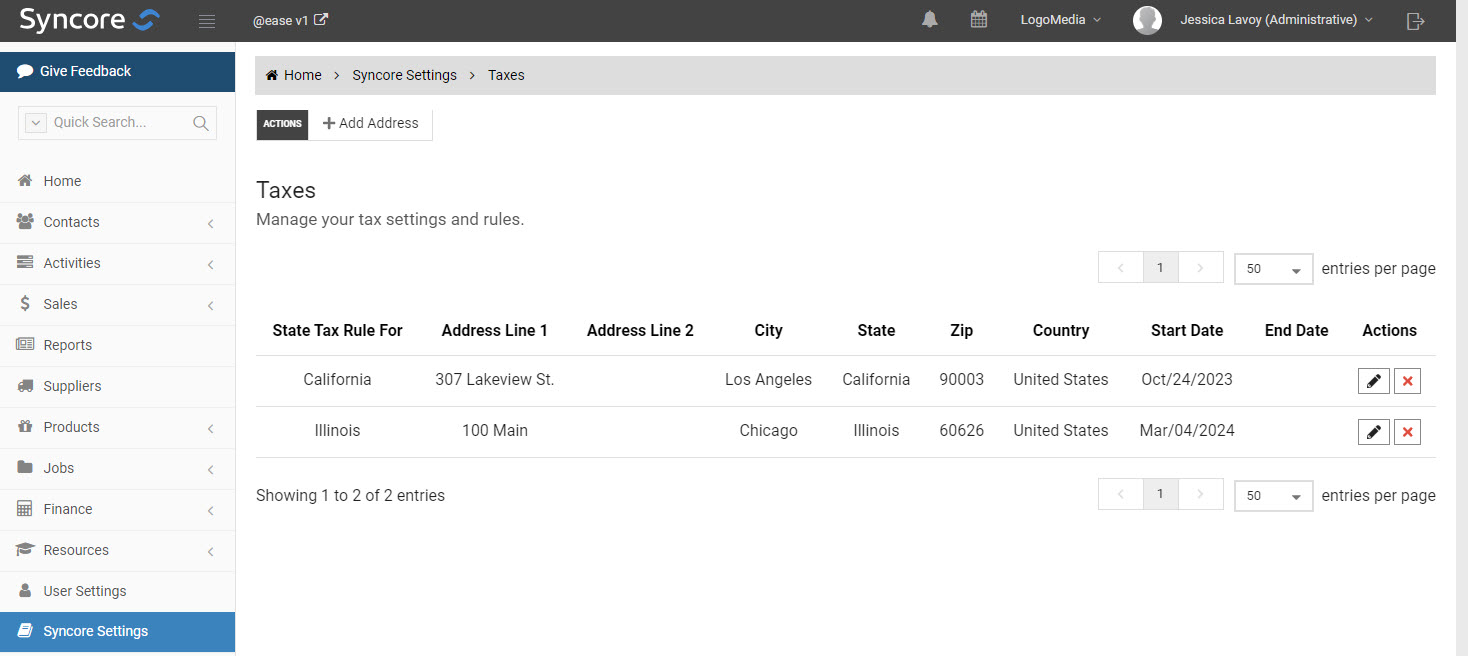
Task: Click the ACTIONS label button
Action: [x=282, y=124]
